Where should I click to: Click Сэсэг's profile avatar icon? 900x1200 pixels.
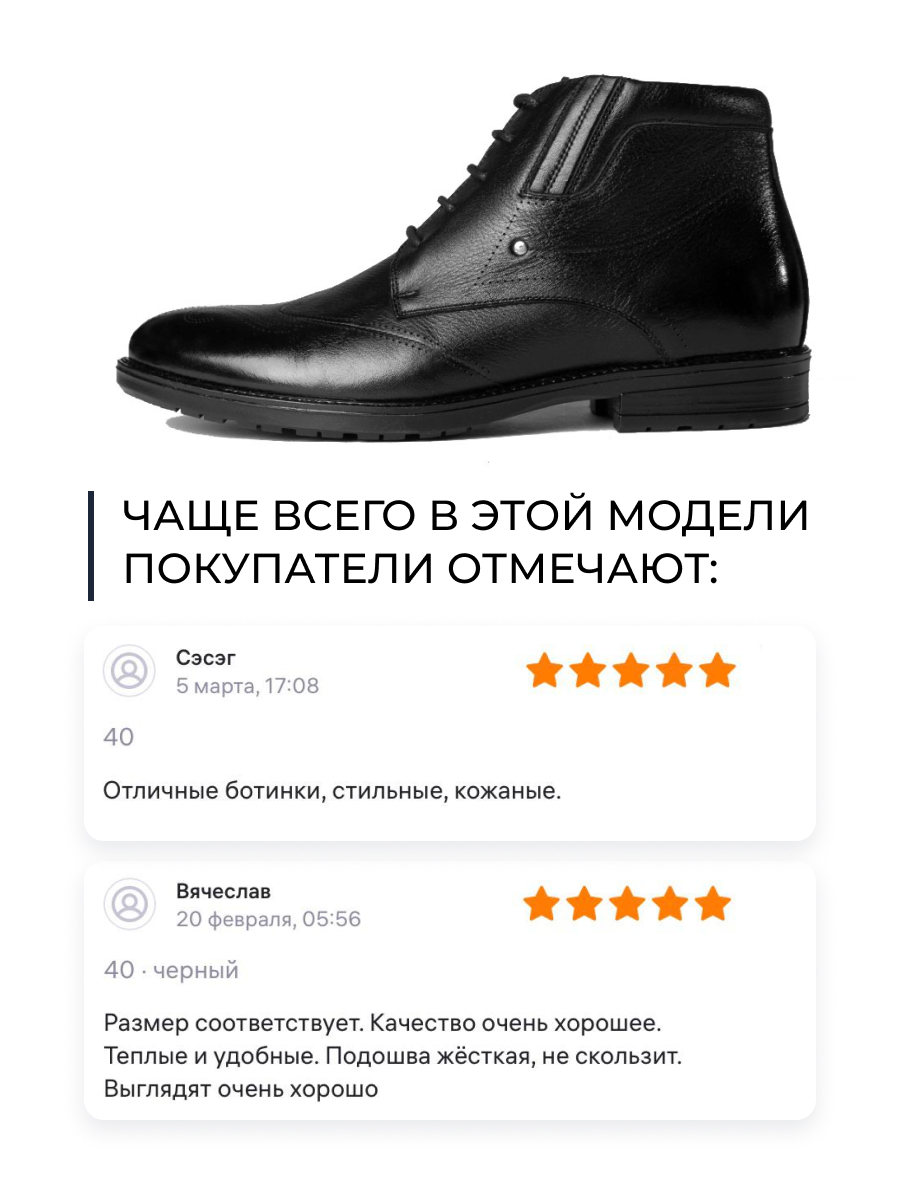point(129,671)
